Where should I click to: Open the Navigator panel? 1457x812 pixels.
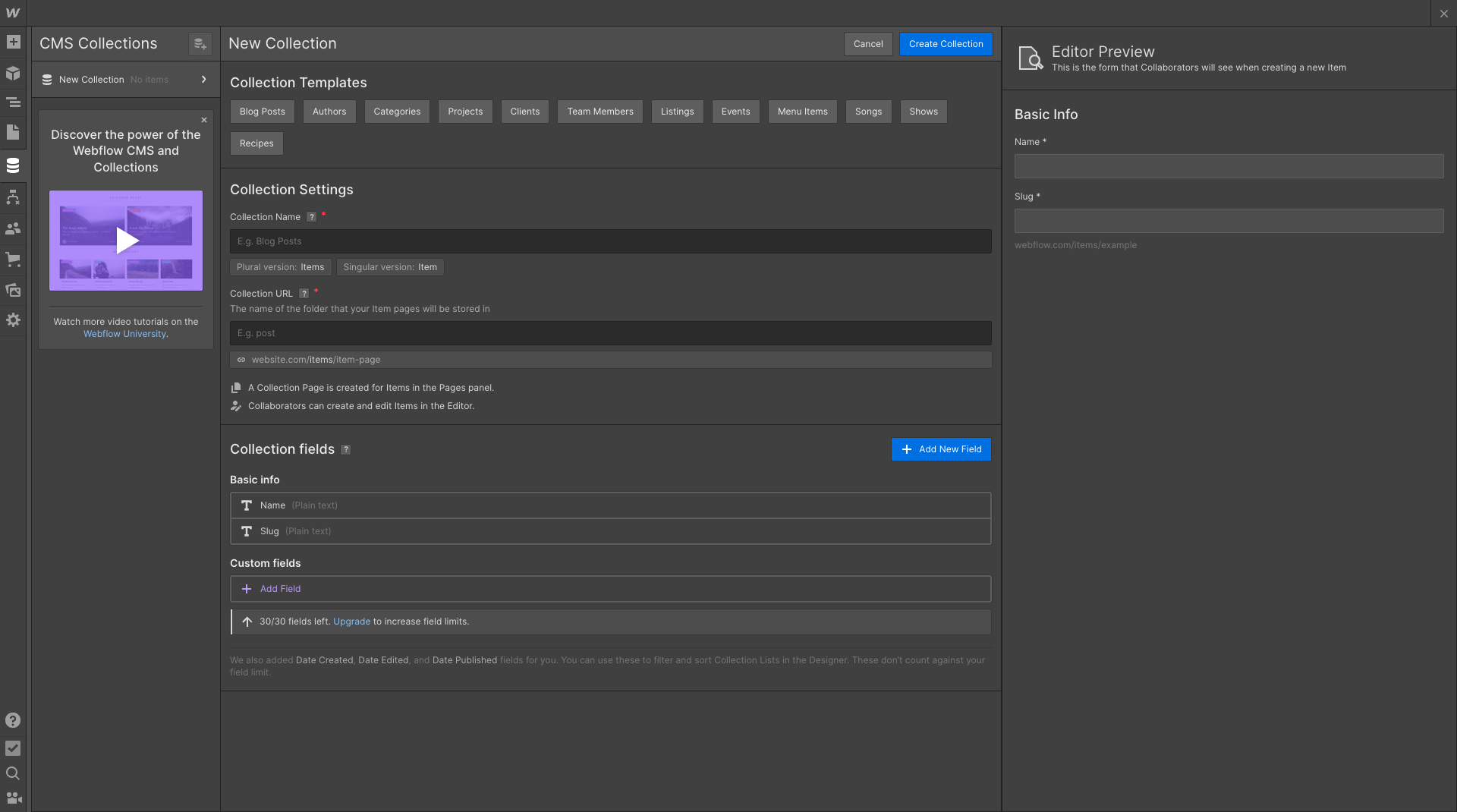[13, 102]
